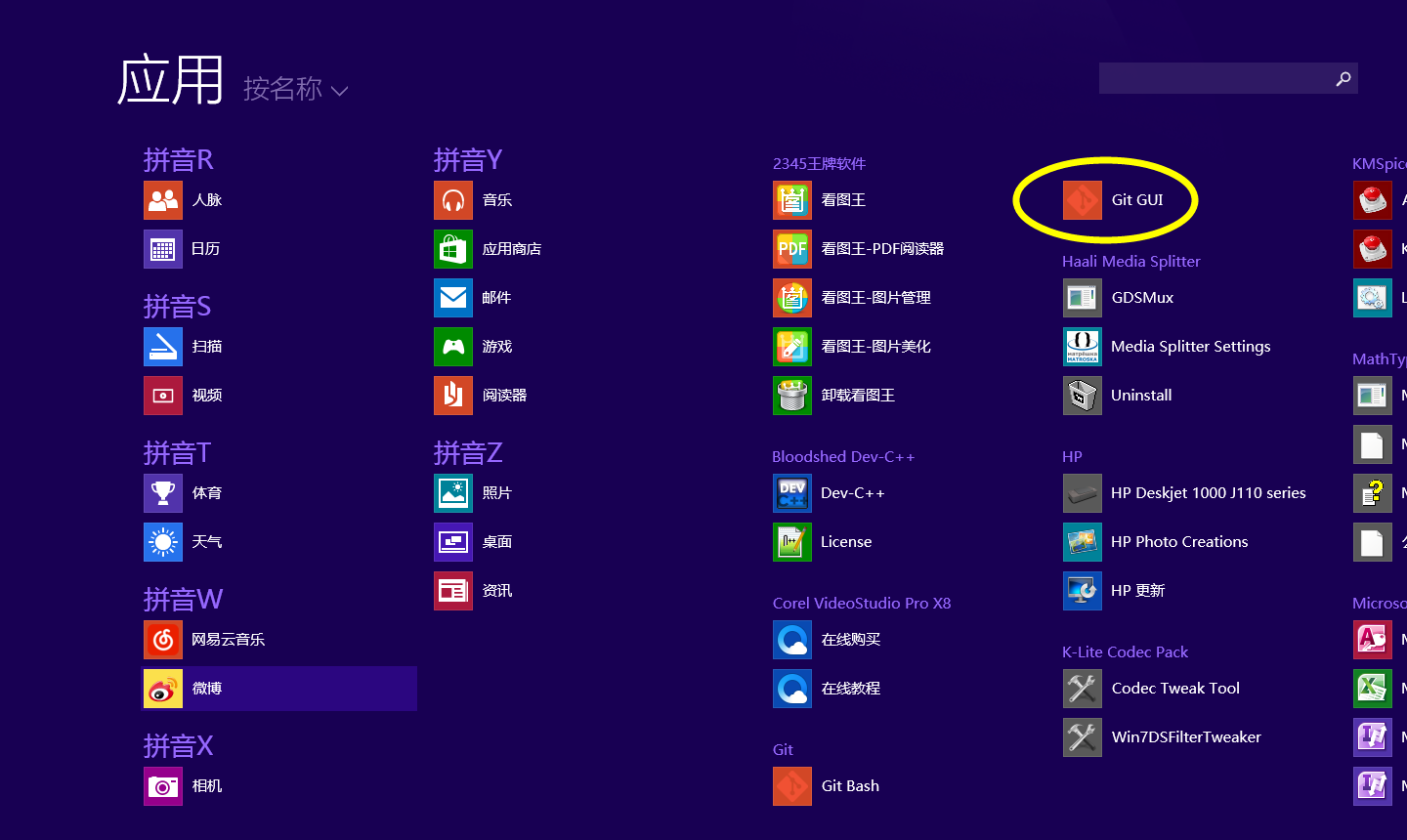Click the 拼音Y group header

468,159
